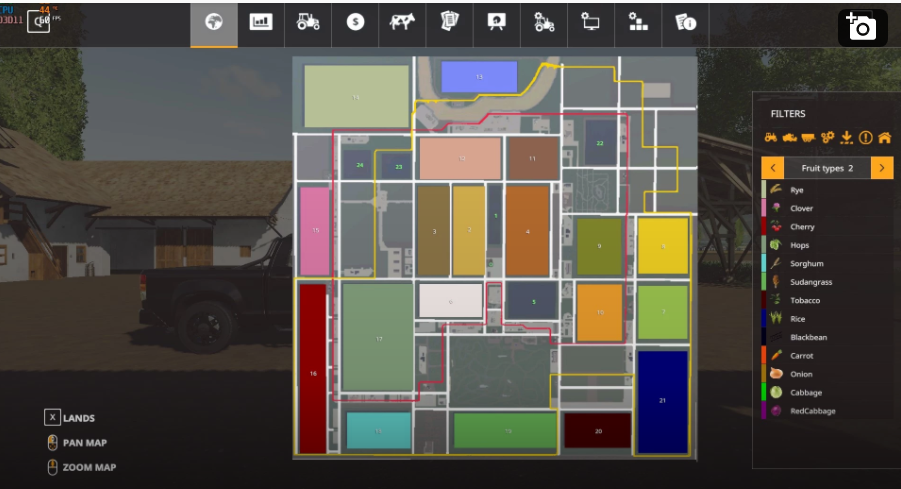
Task: Select dark blue field 21 on map
Action: [x=662, y=400]
